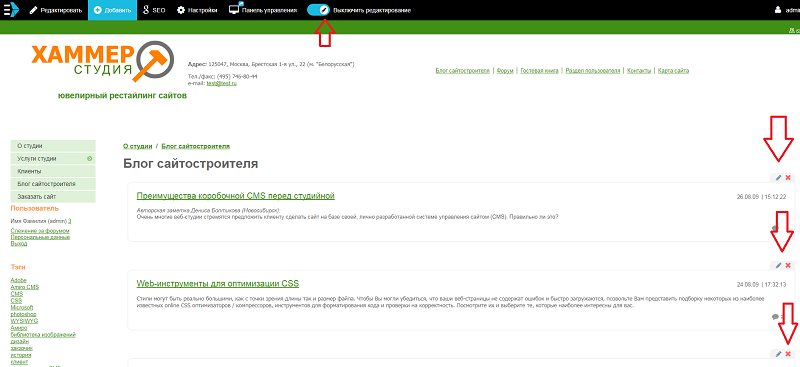
Task: Open Панель управления from the toolbar
Action: click(x=263, y=10)
